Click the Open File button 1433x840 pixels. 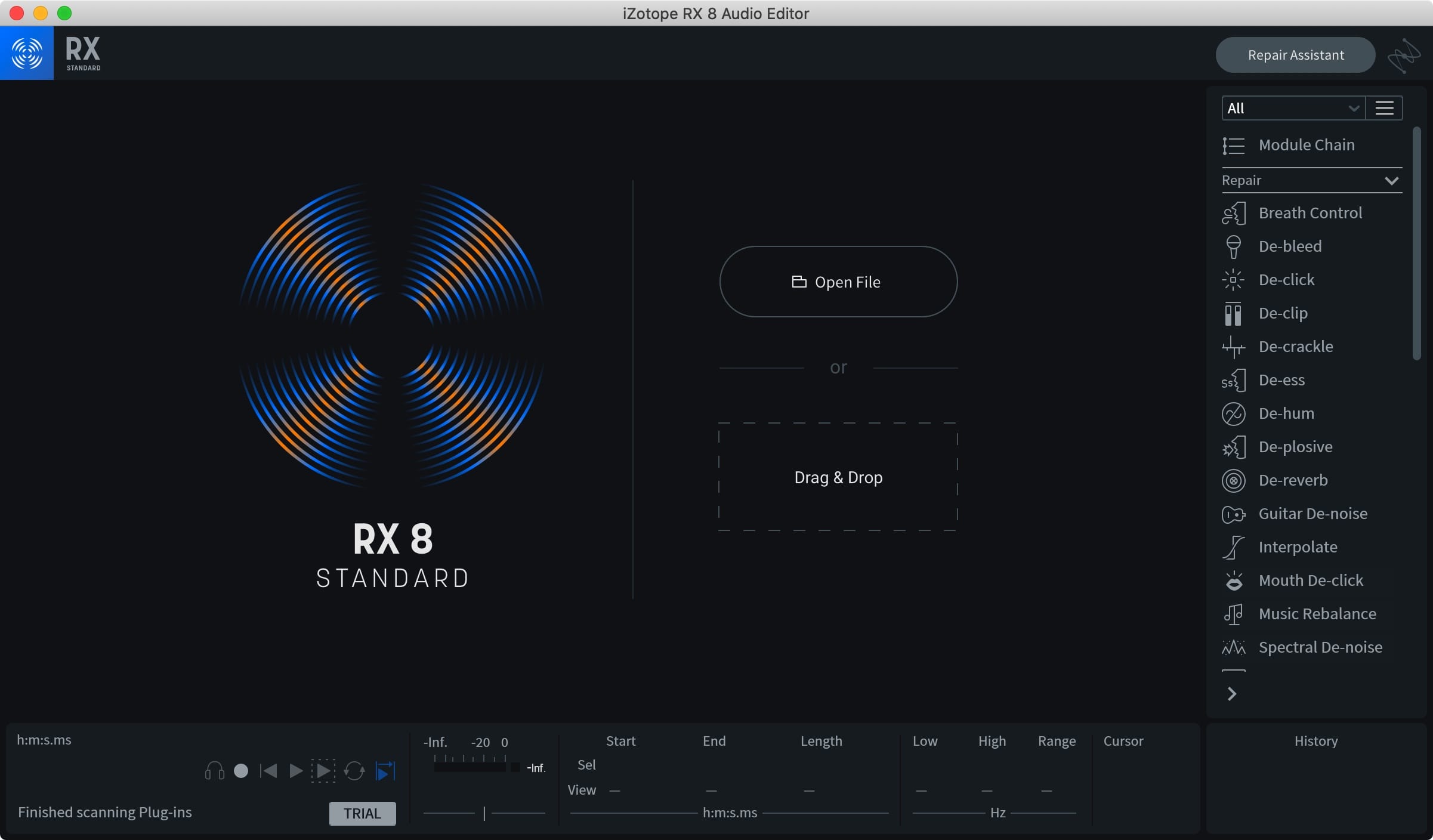pyautogui.click(x=838, y=282)
